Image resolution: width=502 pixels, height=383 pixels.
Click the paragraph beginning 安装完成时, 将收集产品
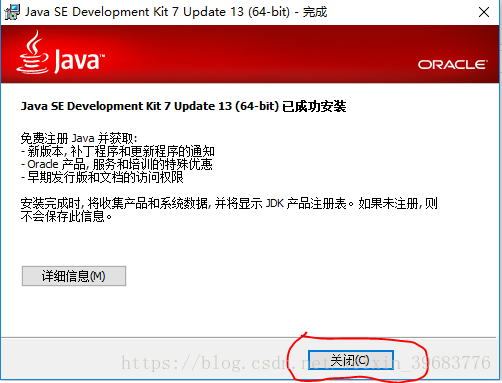coord(229,210)
